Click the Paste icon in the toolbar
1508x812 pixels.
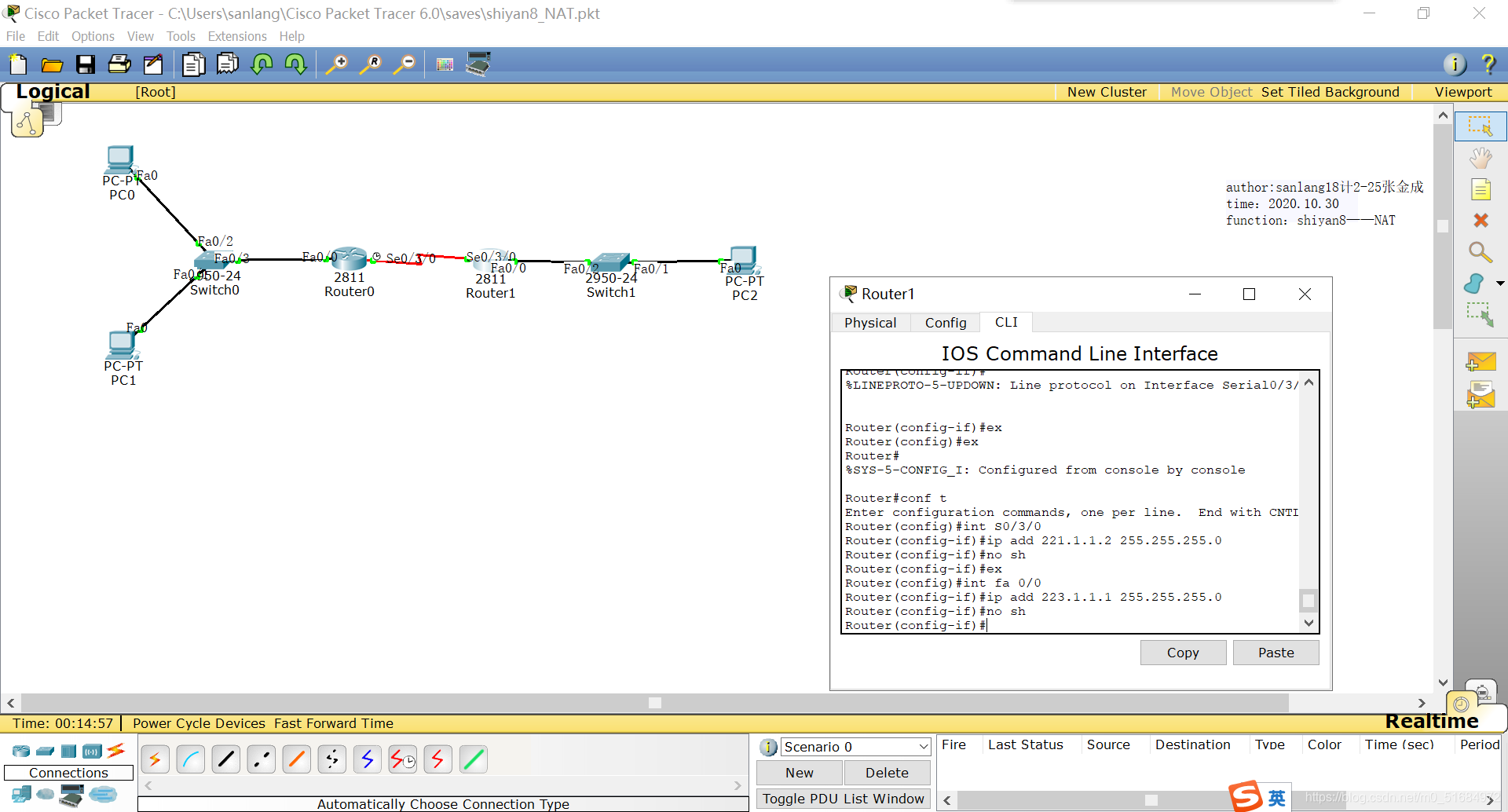pyautogui.click(x=228, y=64)
